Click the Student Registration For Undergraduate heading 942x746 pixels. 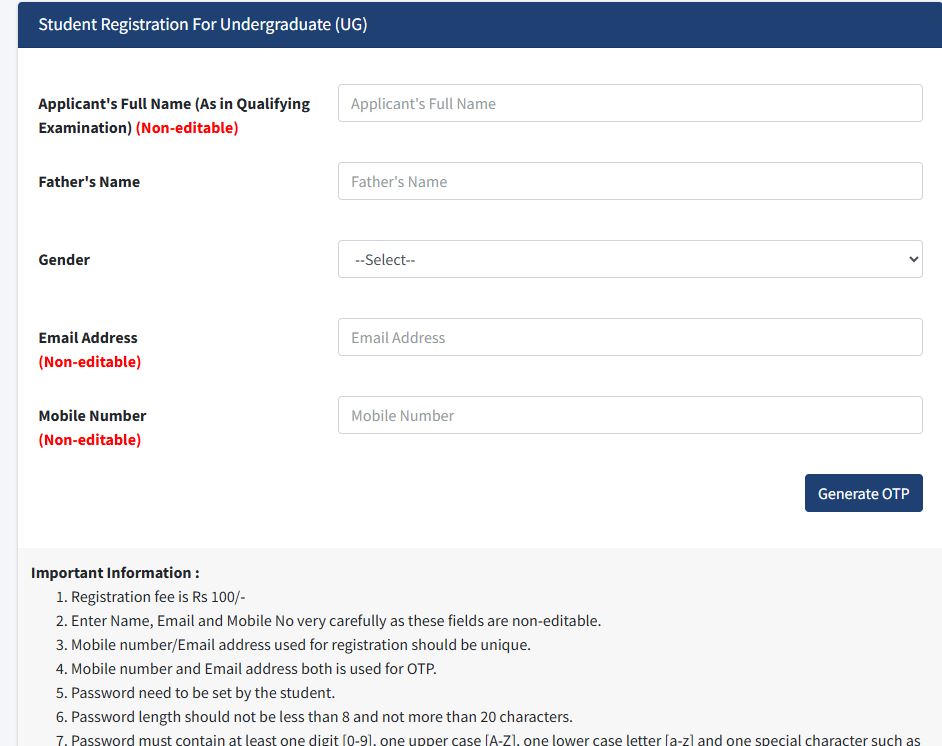coord(202,25)
